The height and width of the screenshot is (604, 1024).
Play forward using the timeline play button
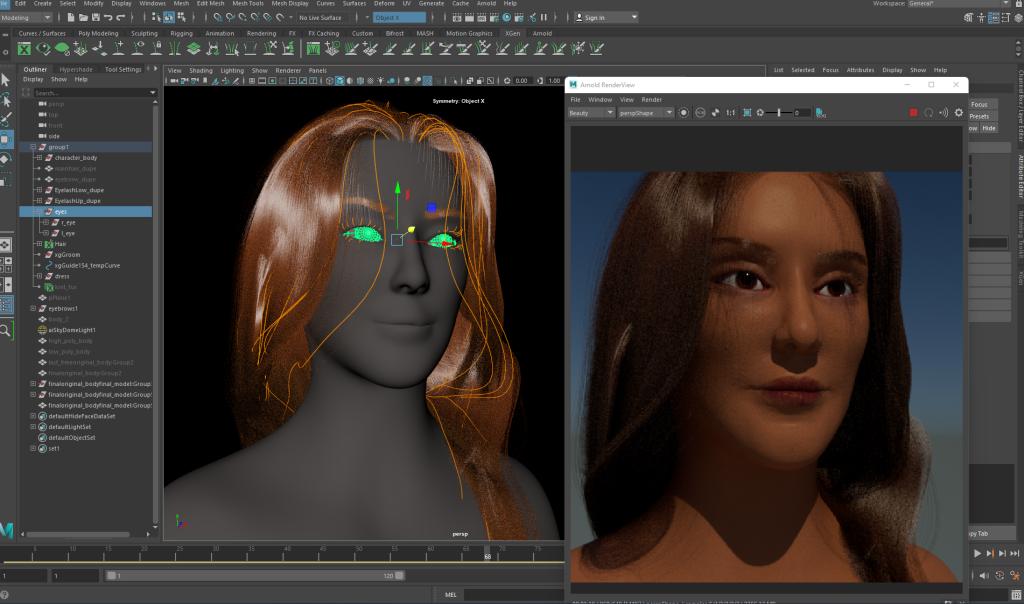click(977, 553)
